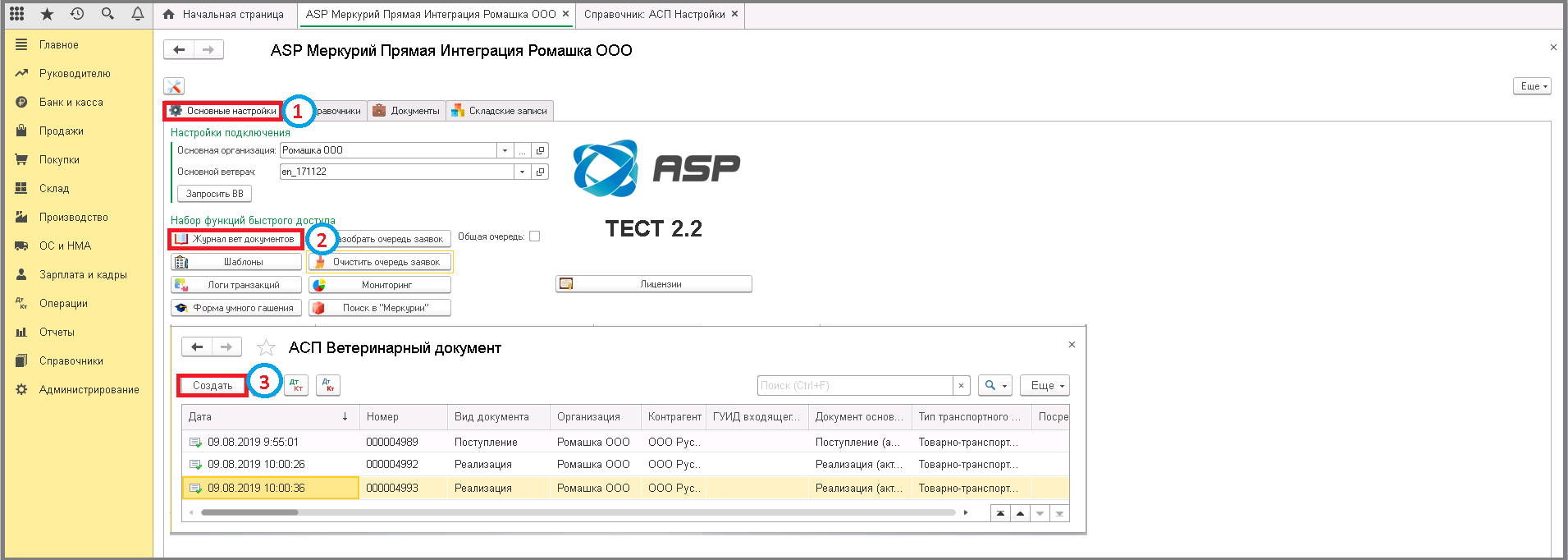Open the Склад section
The height and width of the screenshot is (560, 1568).
point(54,189)
